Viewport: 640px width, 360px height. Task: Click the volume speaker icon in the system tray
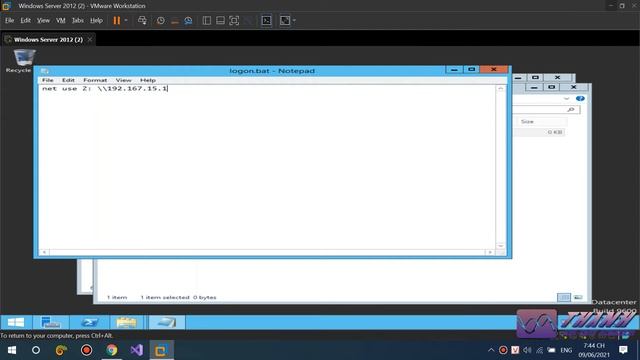[x=527, y=350]
